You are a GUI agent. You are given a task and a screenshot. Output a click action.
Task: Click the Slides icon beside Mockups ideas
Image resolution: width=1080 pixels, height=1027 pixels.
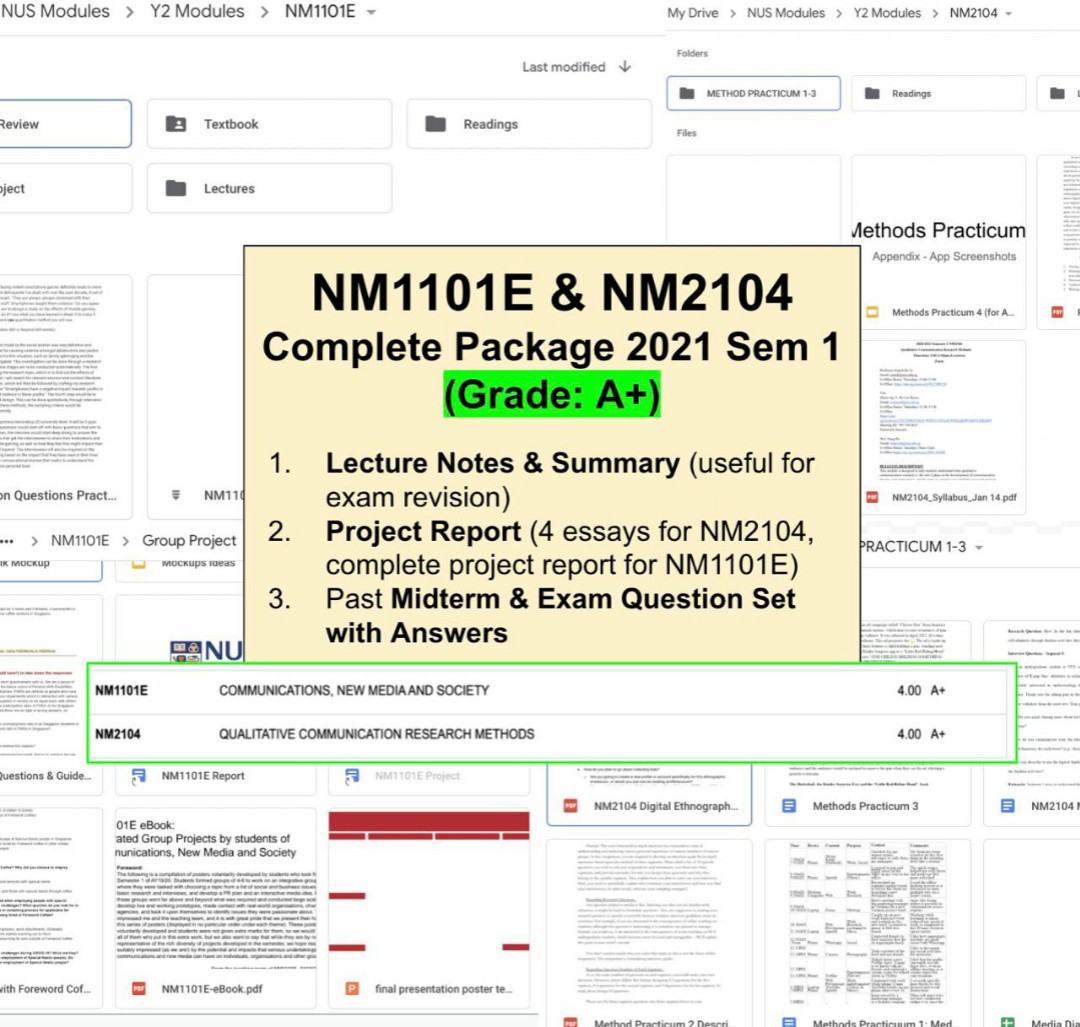pyautogui.click(x=138, y=563)
